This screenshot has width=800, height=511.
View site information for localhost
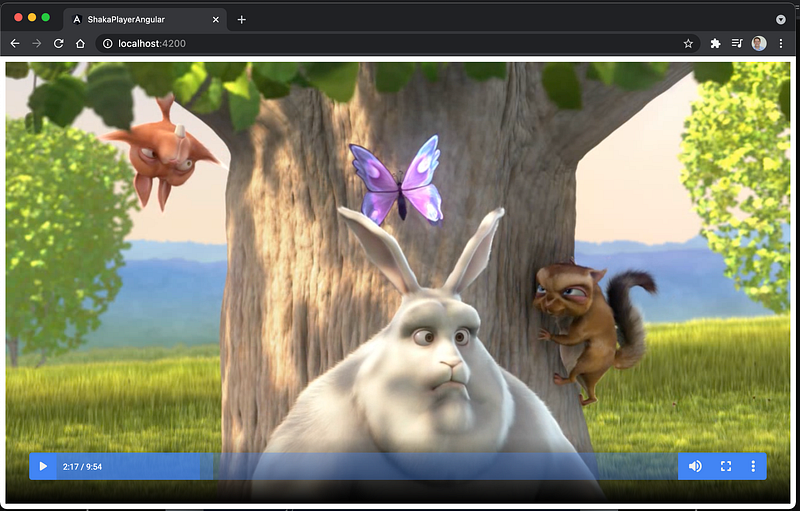tap(107, 44)
